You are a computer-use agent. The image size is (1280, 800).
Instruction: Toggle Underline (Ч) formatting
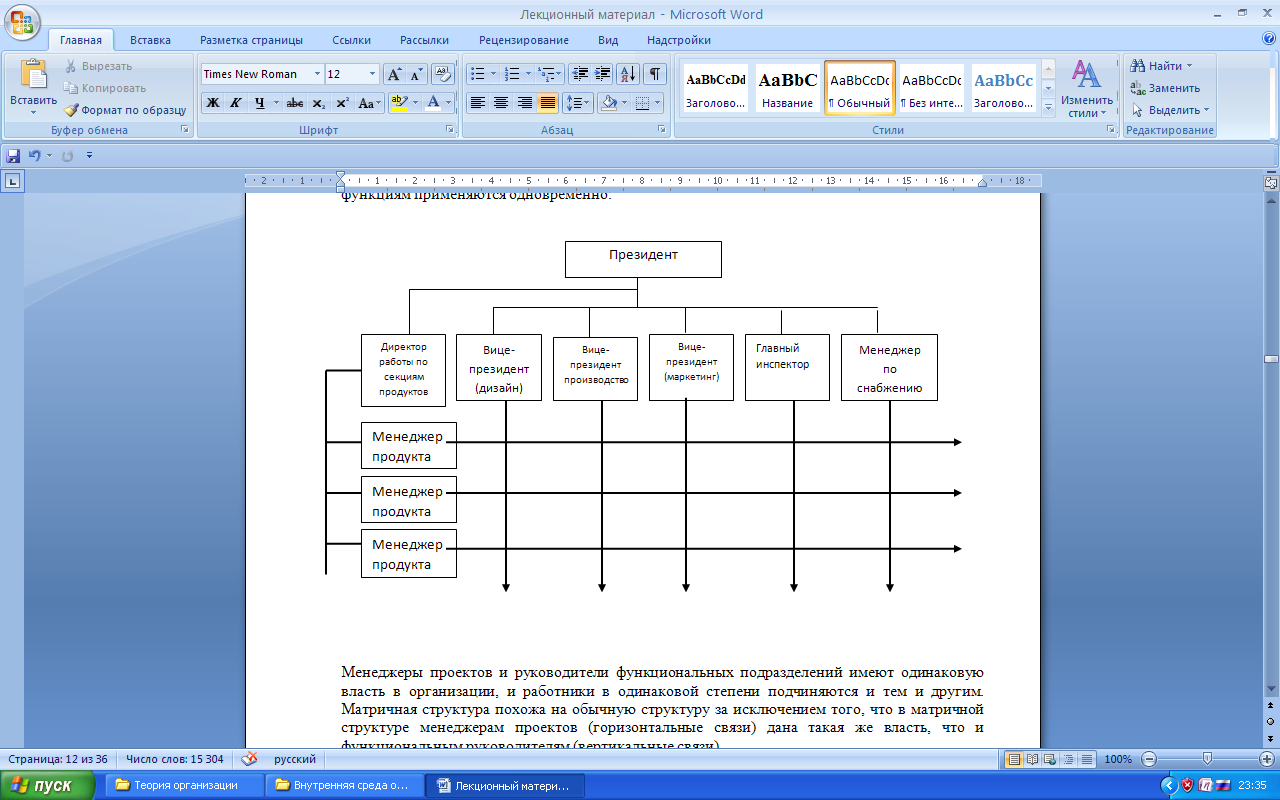(260, 102)
